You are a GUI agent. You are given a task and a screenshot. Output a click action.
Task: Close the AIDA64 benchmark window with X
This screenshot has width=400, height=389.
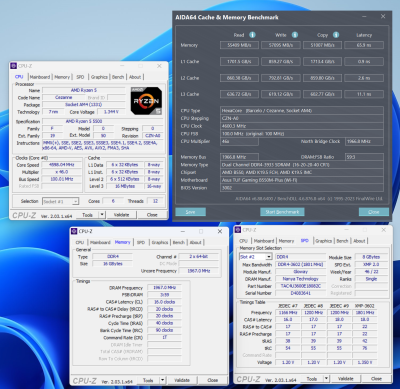click(383, 16)
